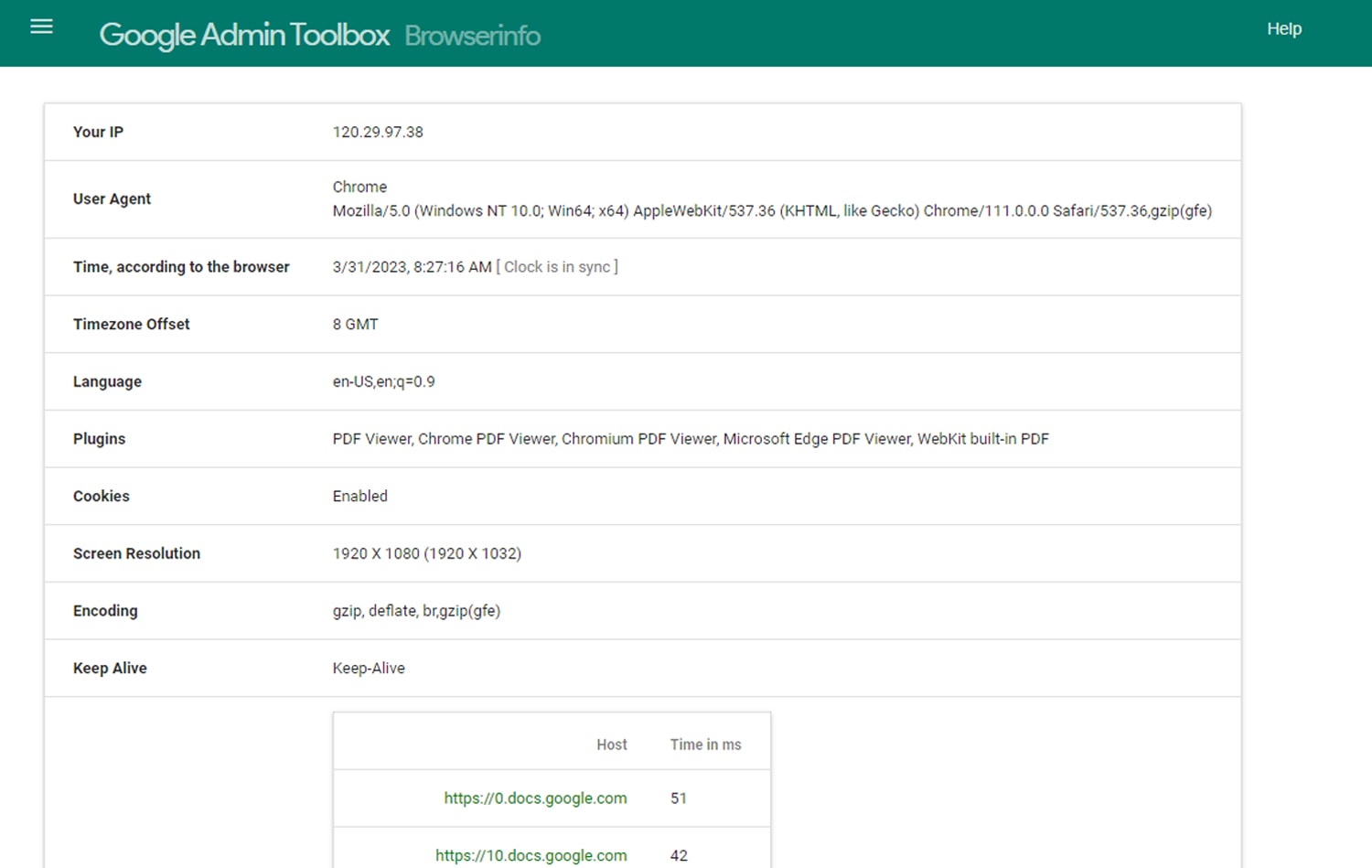Image resolution: width=1372 pixels, height=868 pixels.
Task: Open the hamburger navigation menu
Action: tap(41, 27)
